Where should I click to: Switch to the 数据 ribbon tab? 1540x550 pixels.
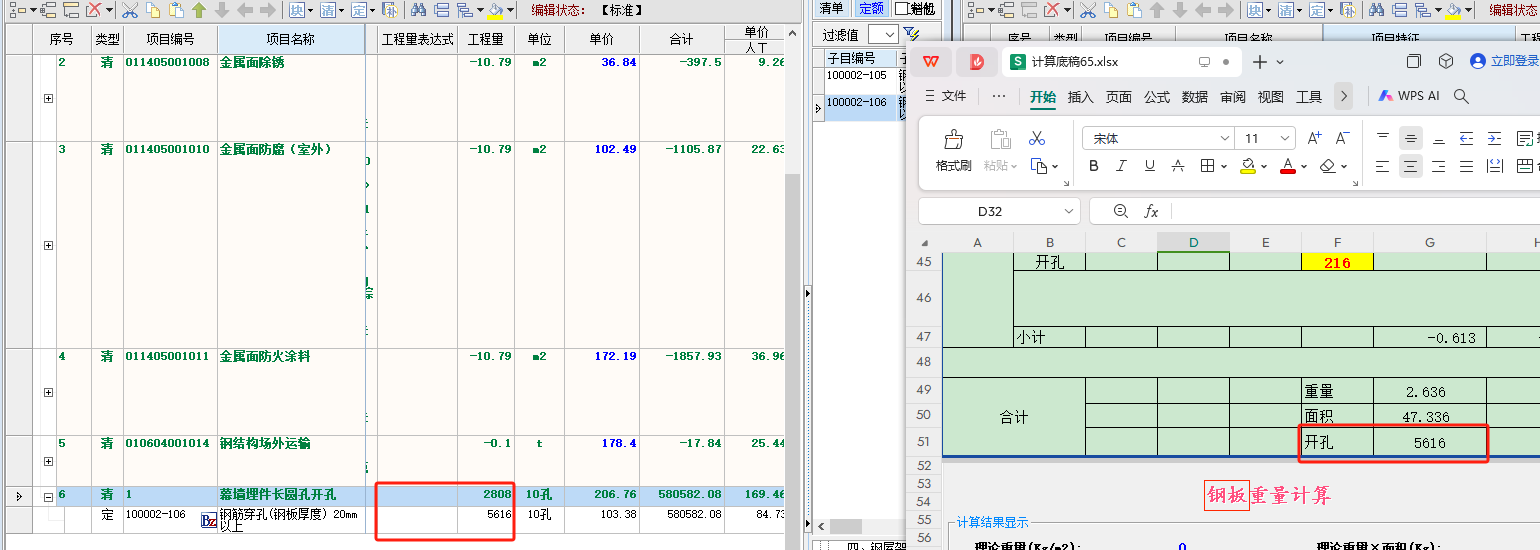[x=1195, y=97]
